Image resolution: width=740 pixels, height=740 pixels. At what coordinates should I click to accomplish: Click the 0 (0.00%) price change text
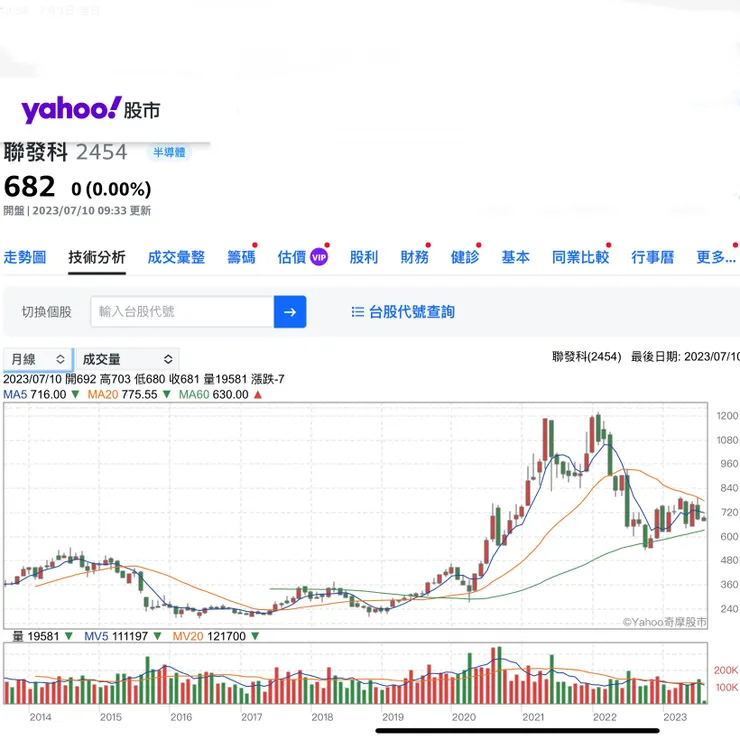point(111,189)
